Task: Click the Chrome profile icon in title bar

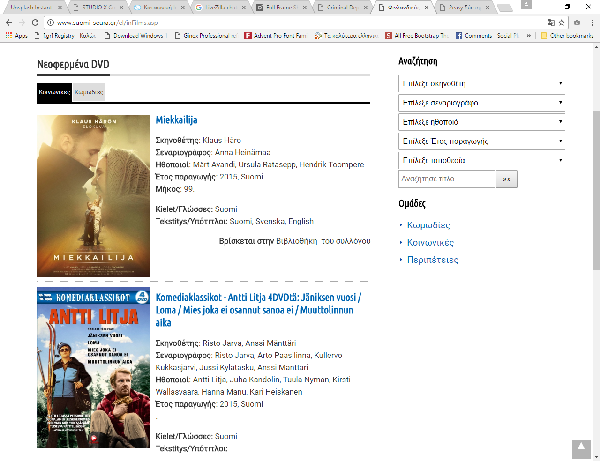Action: tap(527, 5)
